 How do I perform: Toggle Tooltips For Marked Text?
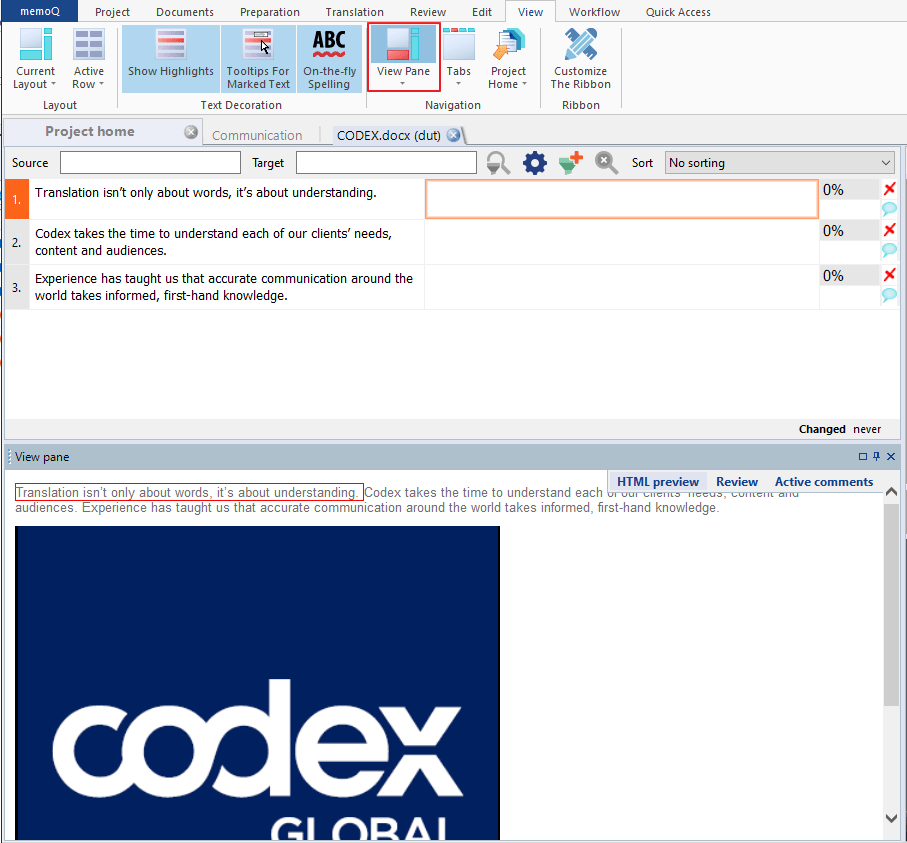pyautogui.click(x=258, y=57)
